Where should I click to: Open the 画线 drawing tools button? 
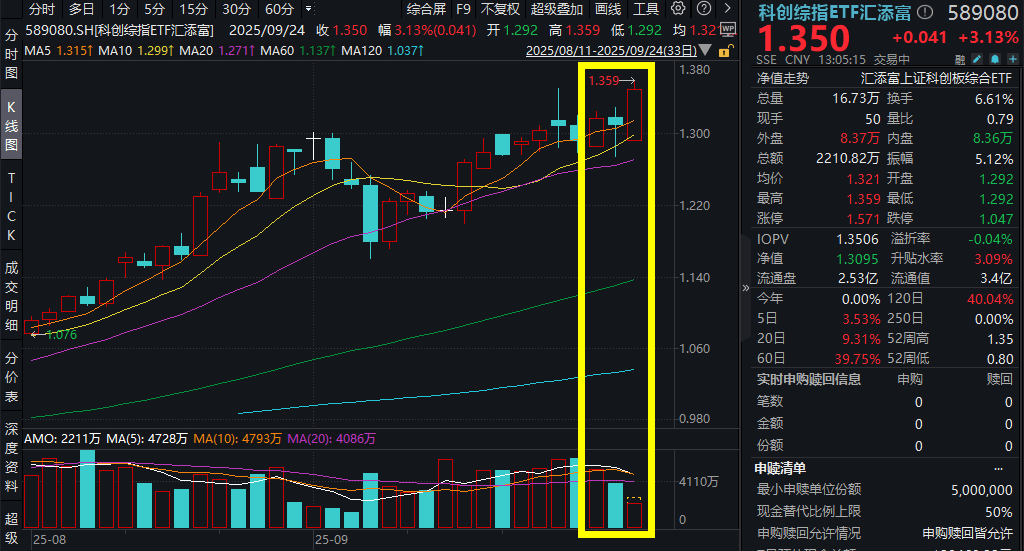click(x=608, y=9)
